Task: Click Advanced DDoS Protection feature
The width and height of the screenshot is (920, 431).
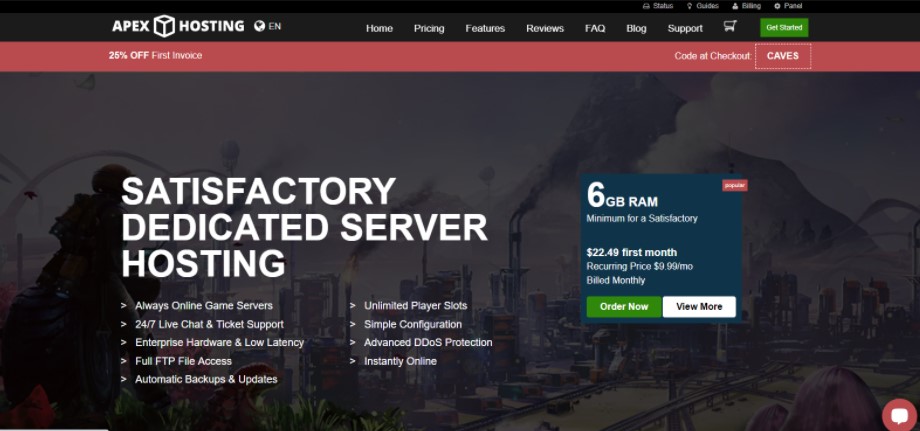Action: tap(428, 342)
